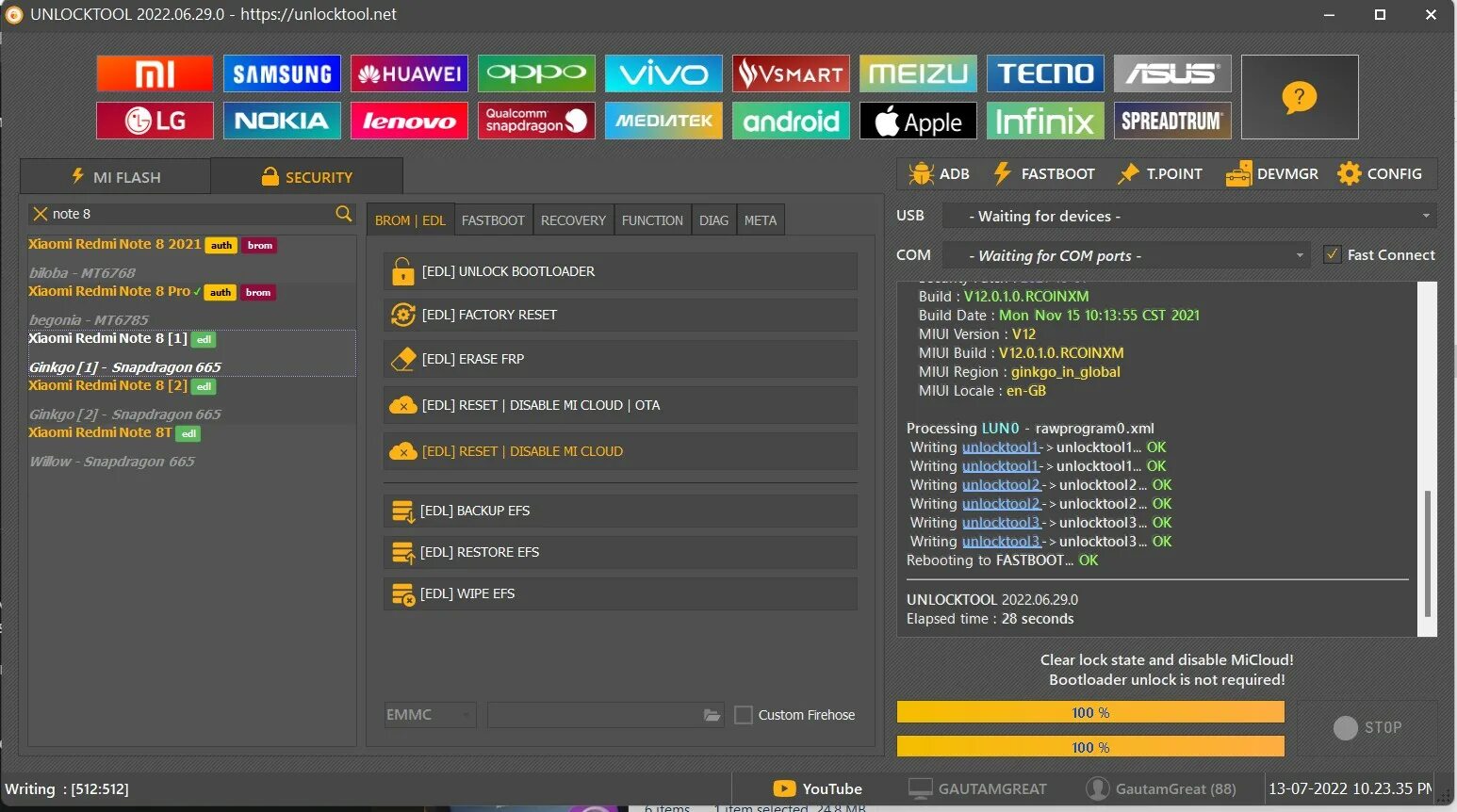The width and height of the screenshot is (1457, 812).
Task: Select the Meizu brand logo
Action: (x=918, y=73)
